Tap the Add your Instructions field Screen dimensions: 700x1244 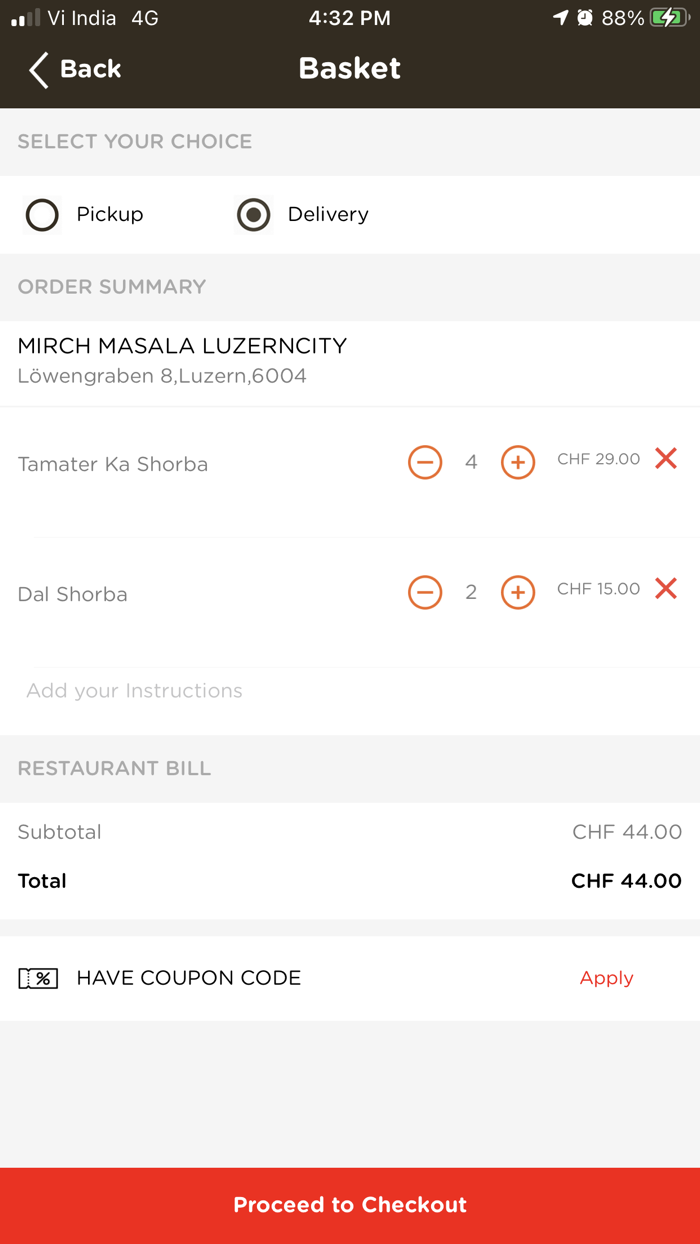tap(134, 690)
